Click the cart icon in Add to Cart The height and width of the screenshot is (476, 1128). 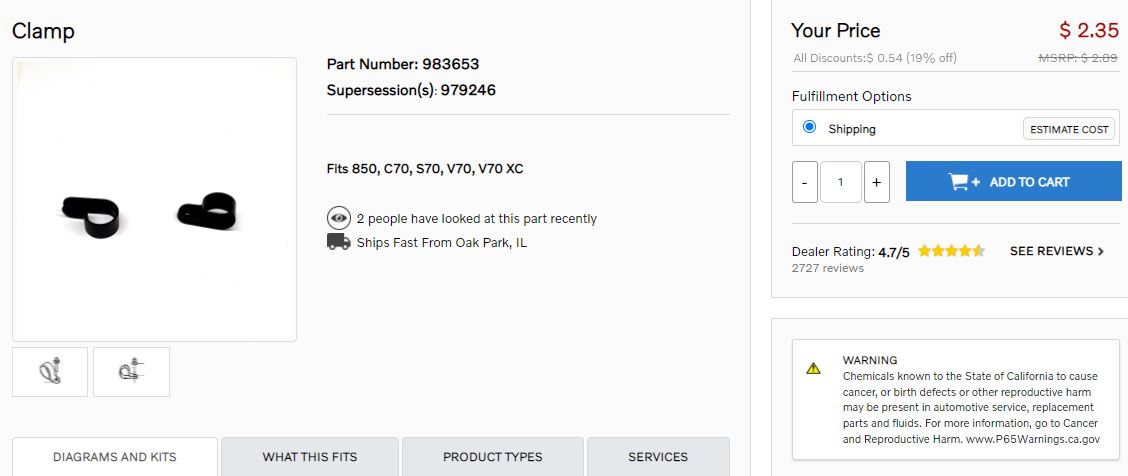[964, 182]
